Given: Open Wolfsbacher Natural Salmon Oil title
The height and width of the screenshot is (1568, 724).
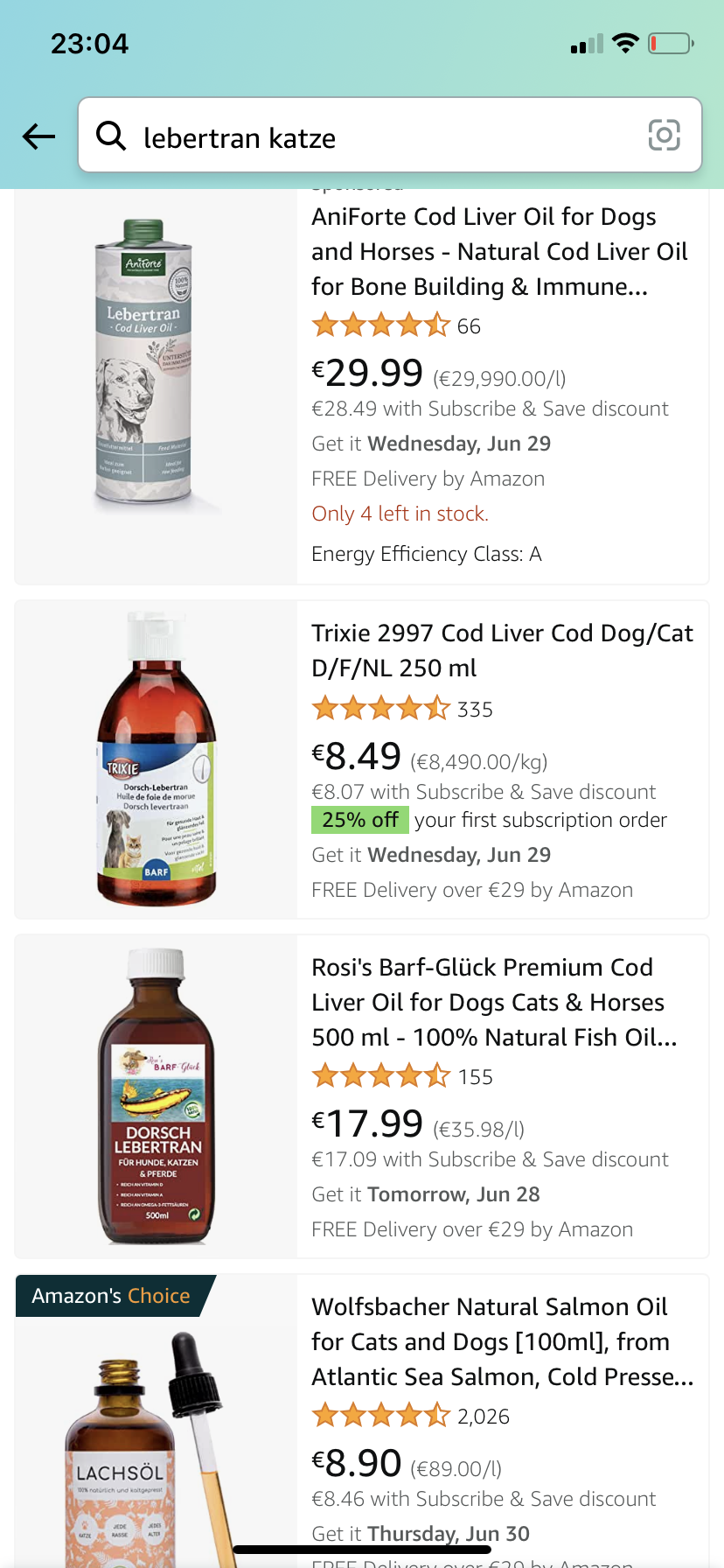Looking at the screenshot, I should 502,1342.
